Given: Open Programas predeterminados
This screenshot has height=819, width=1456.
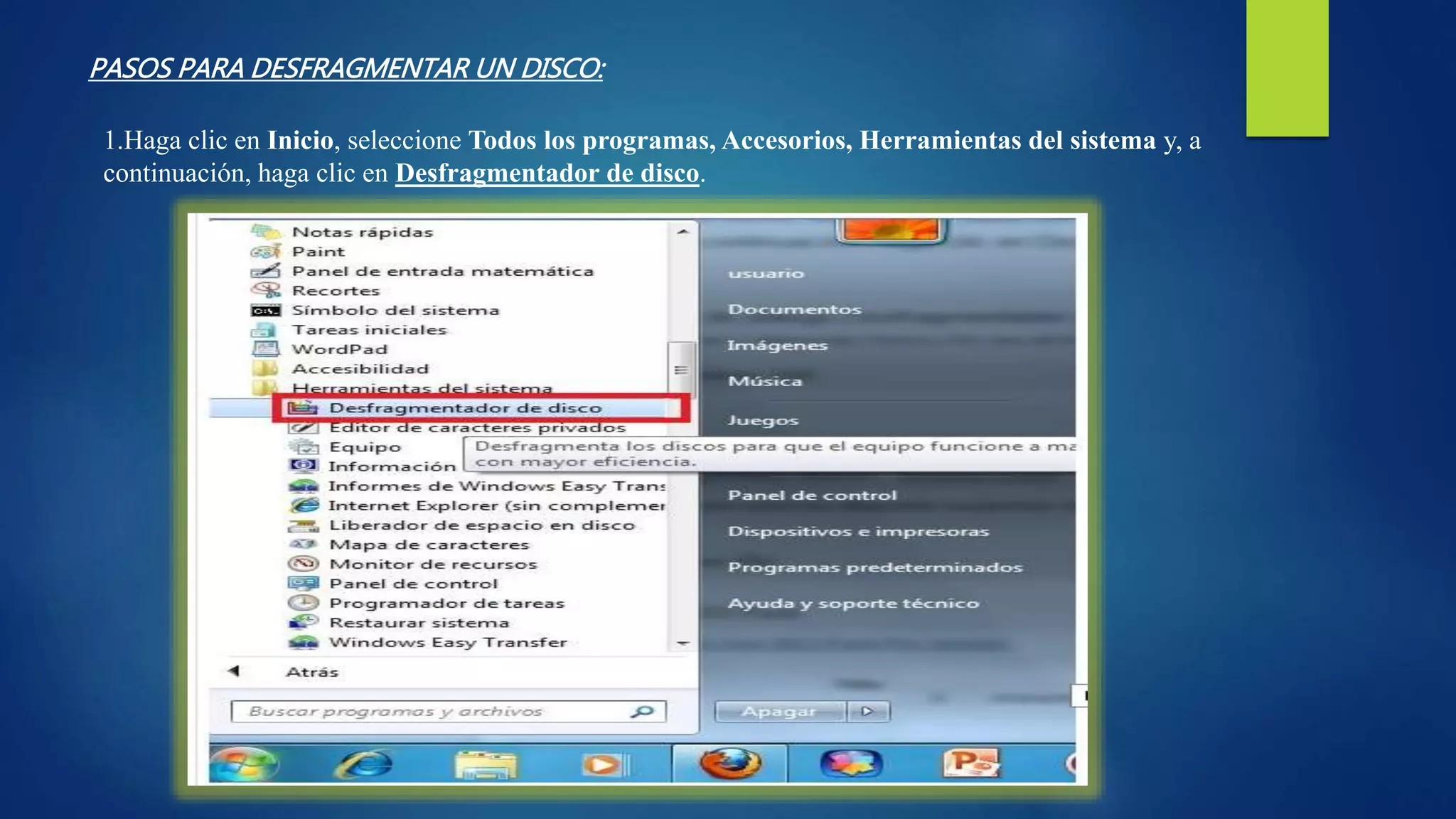Looking at the screenshot, I should 874,567.
